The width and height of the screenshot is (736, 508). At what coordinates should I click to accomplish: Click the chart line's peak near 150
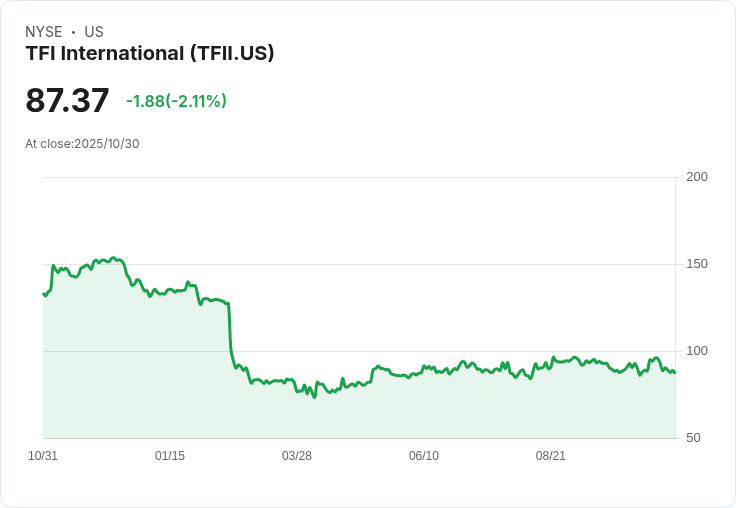coord(113,258)
